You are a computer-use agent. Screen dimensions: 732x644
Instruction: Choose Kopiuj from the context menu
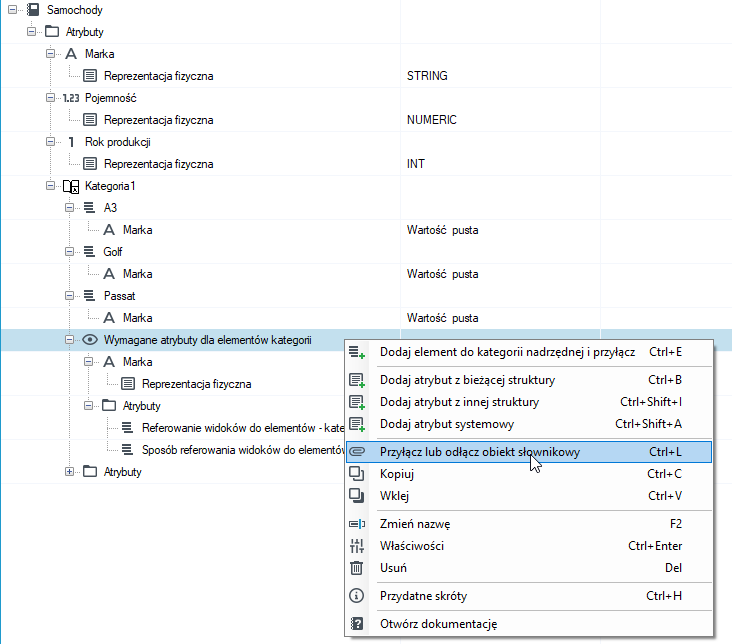[x=529, y=474]
